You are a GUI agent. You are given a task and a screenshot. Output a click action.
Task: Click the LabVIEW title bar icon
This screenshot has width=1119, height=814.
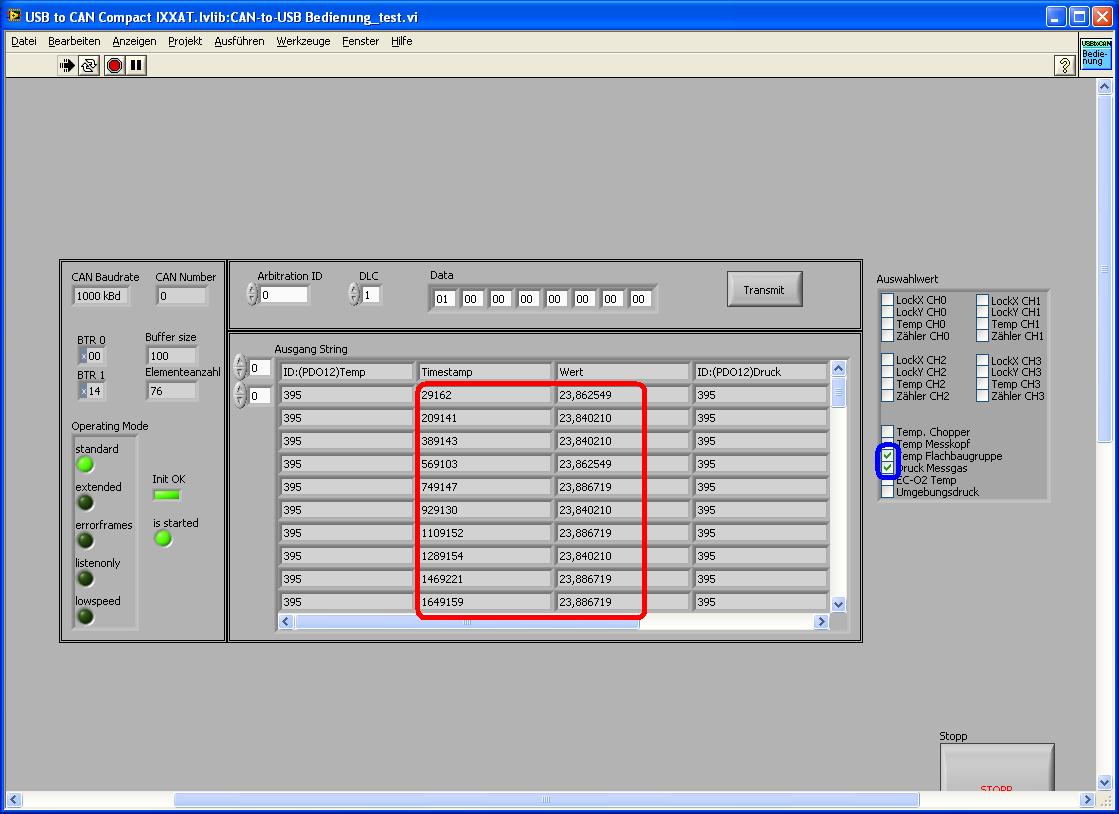click(x=14, y=16)
